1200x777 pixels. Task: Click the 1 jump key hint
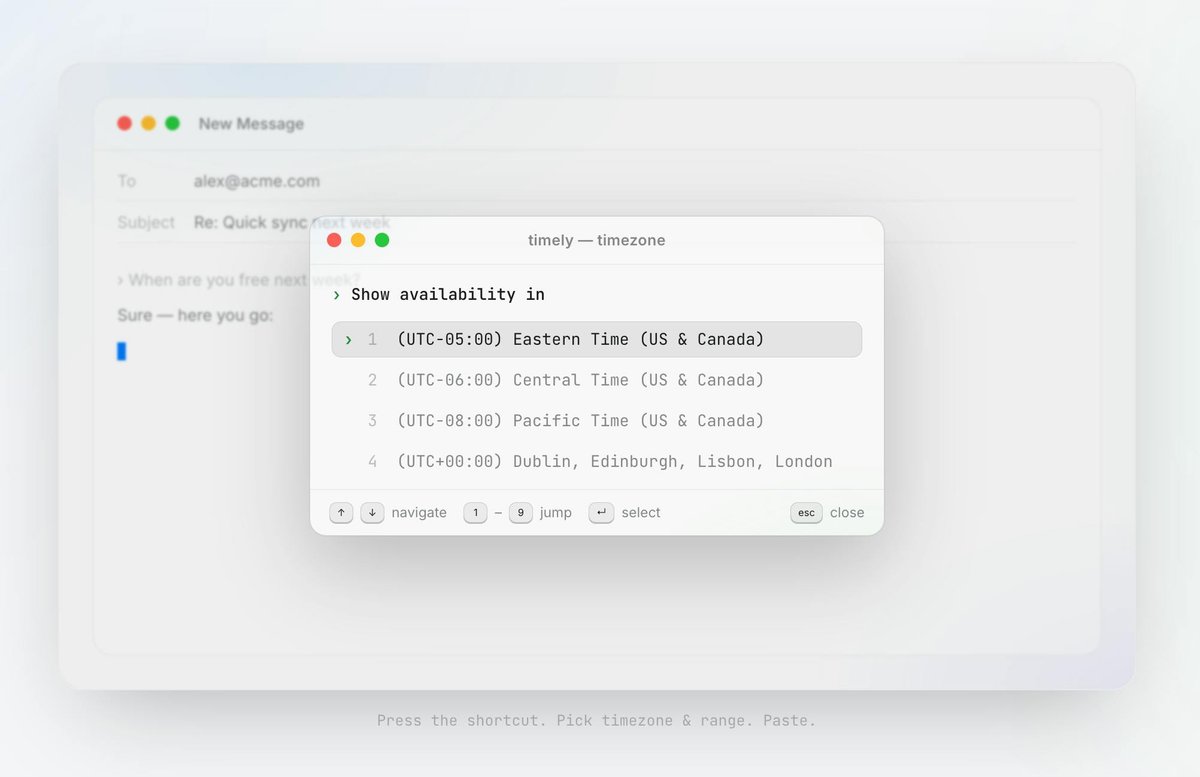coord(475,513)
